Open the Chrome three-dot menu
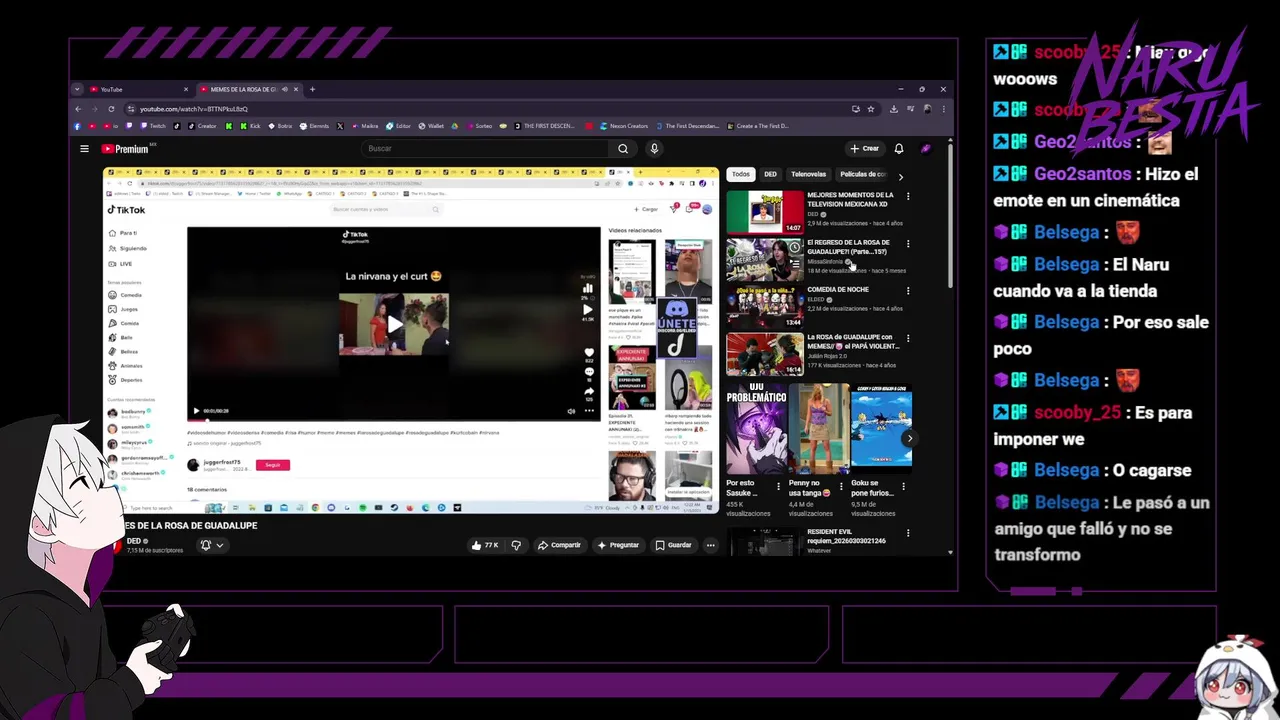 tap(943, 109)
